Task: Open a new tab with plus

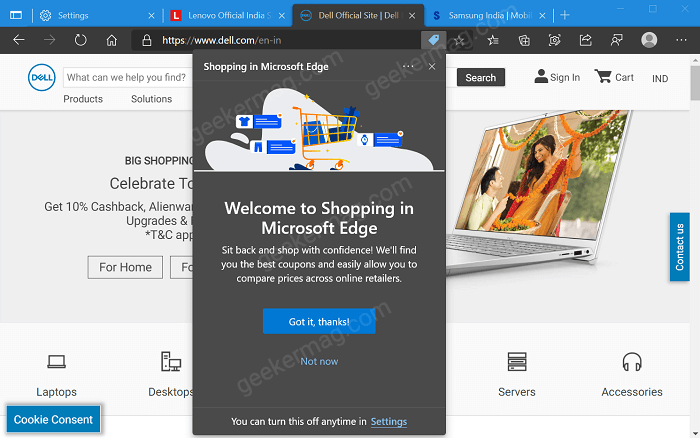Action: (x=565, y=15)
